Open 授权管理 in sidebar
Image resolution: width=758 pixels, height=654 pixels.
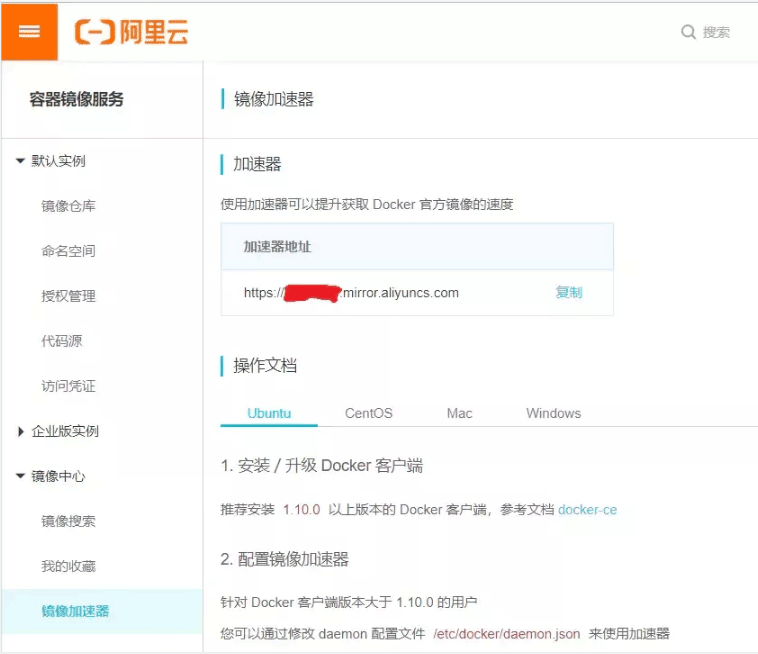[x=68, y=296]
